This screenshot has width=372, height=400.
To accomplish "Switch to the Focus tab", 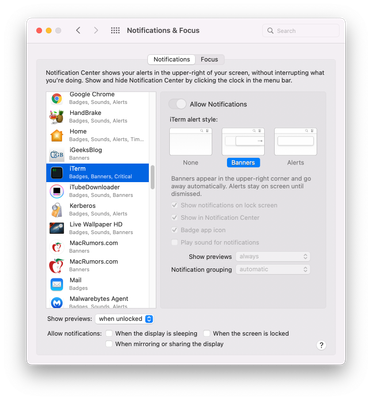I will (x=209, y=59).
